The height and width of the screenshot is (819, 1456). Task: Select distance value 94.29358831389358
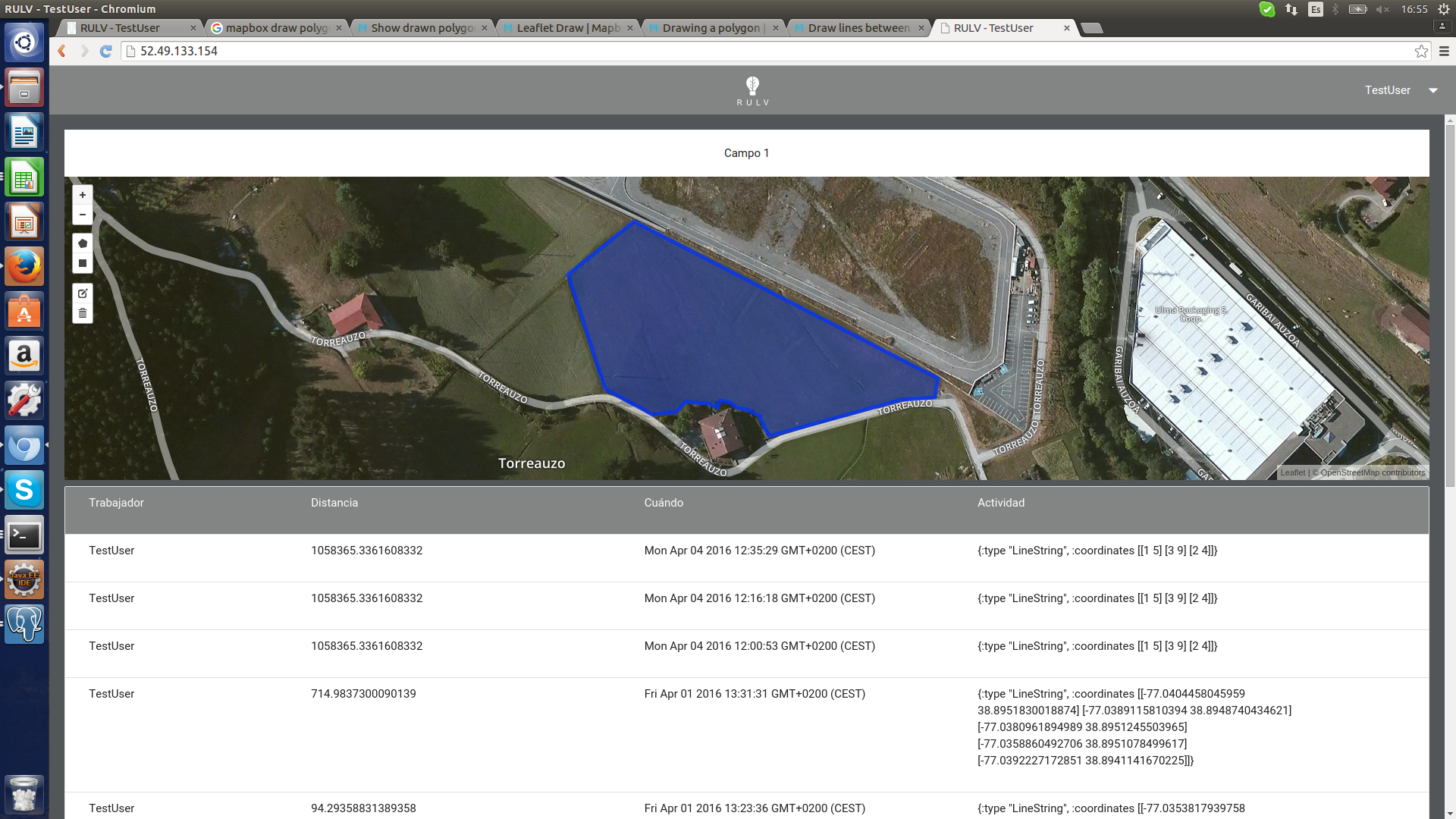363,808
